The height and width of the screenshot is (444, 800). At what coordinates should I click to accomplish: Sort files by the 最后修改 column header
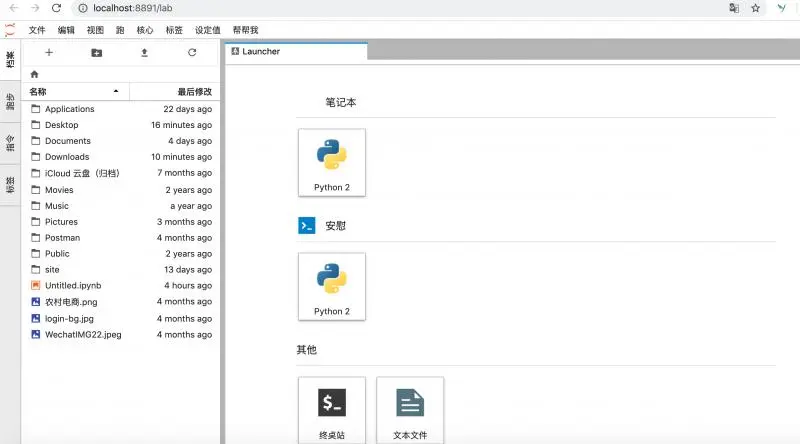174,91
